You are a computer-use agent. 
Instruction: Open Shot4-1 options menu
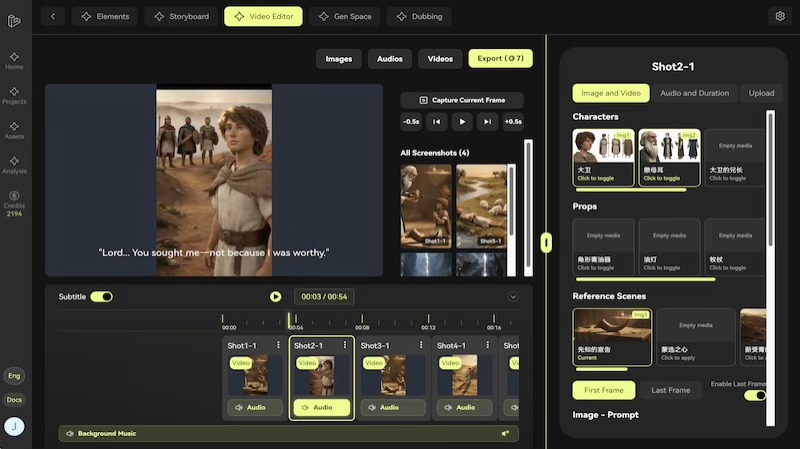pos(488,345)
